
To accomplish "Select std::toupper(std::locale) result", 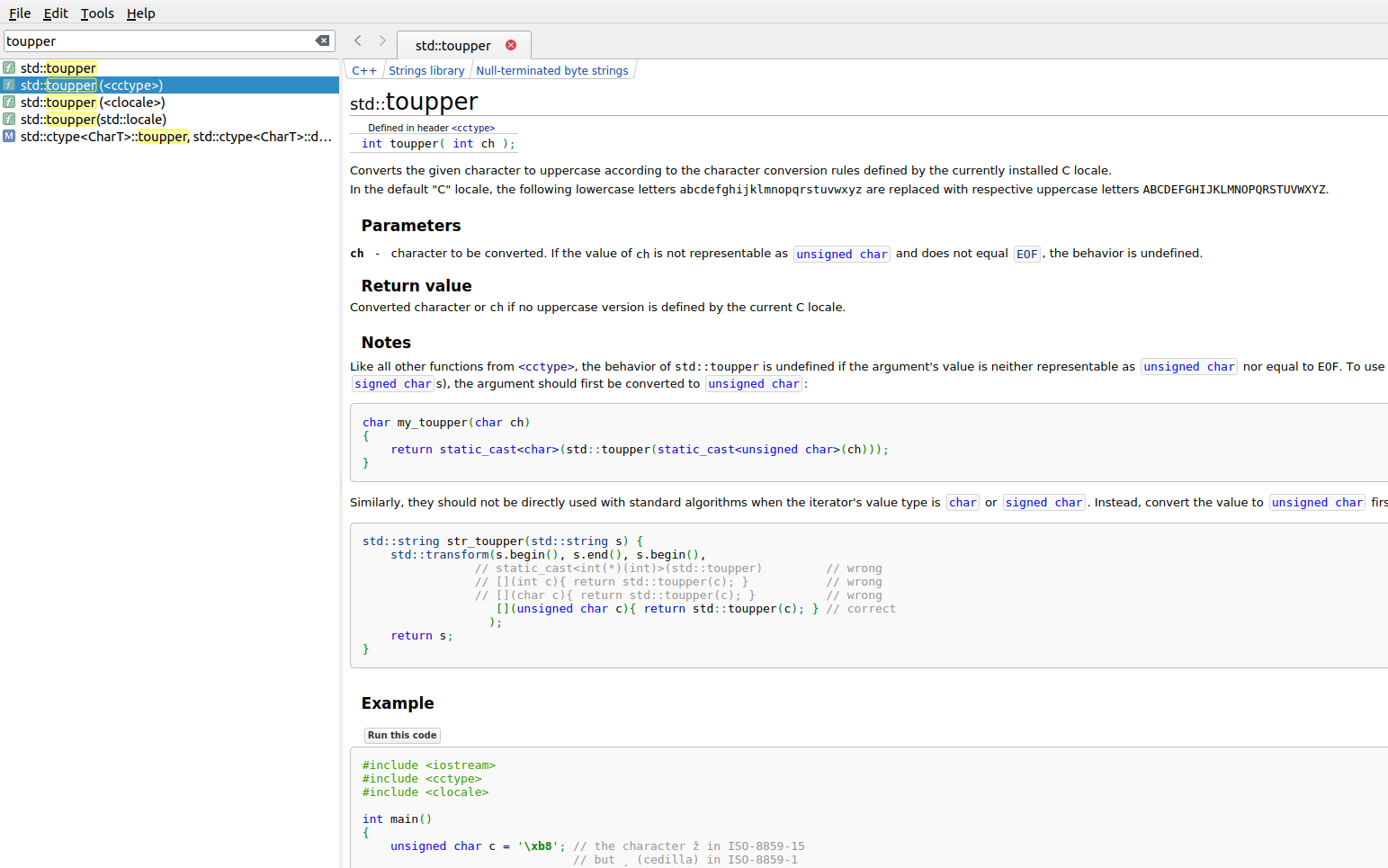I will point(170,120).
